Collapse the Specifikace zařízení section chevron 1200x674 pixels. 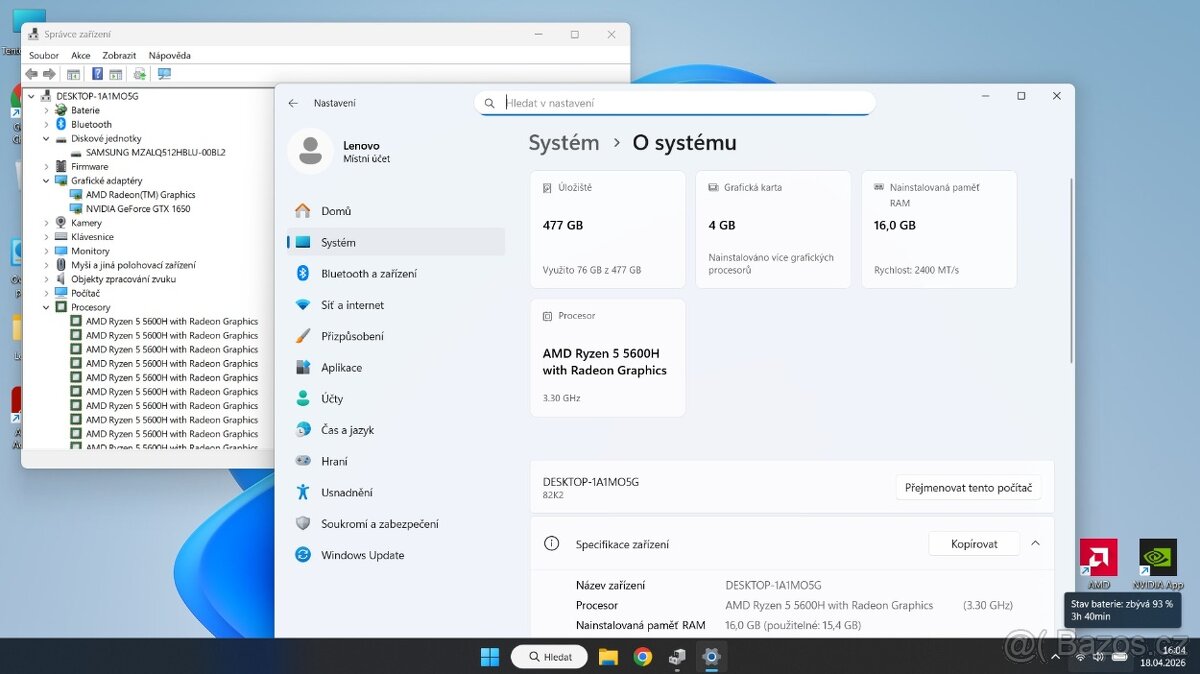(x=1035, y=543)
